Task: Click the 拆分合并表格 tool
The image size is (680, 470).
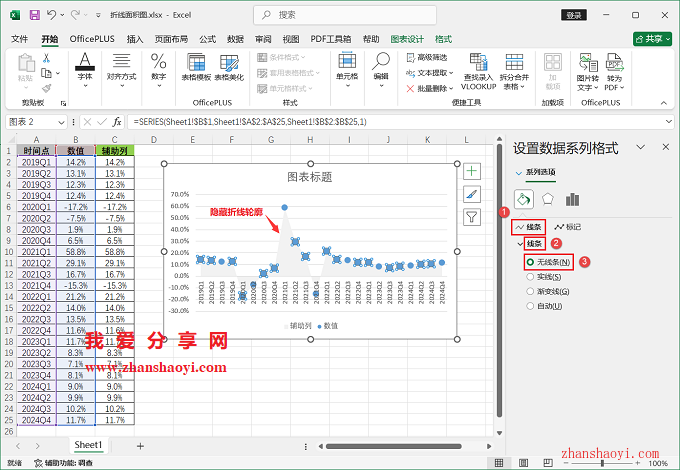Action: click(x=514, y=72)
